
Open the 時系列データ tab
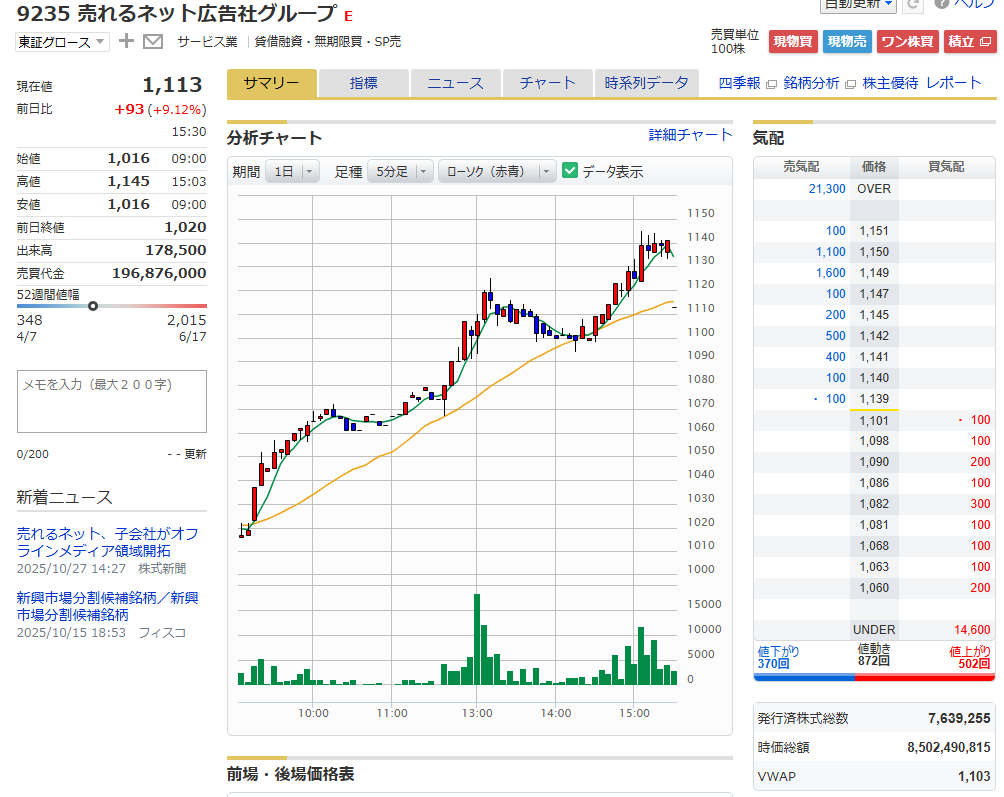pos(646,83)
